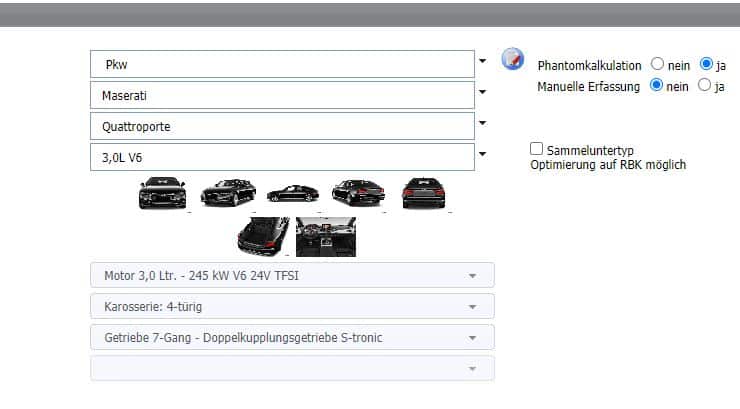Image resolution: width=740 pixels, height=409 pixels.
Task: Click the round blue edit icon beside Pkw
Action: [513, 59]
